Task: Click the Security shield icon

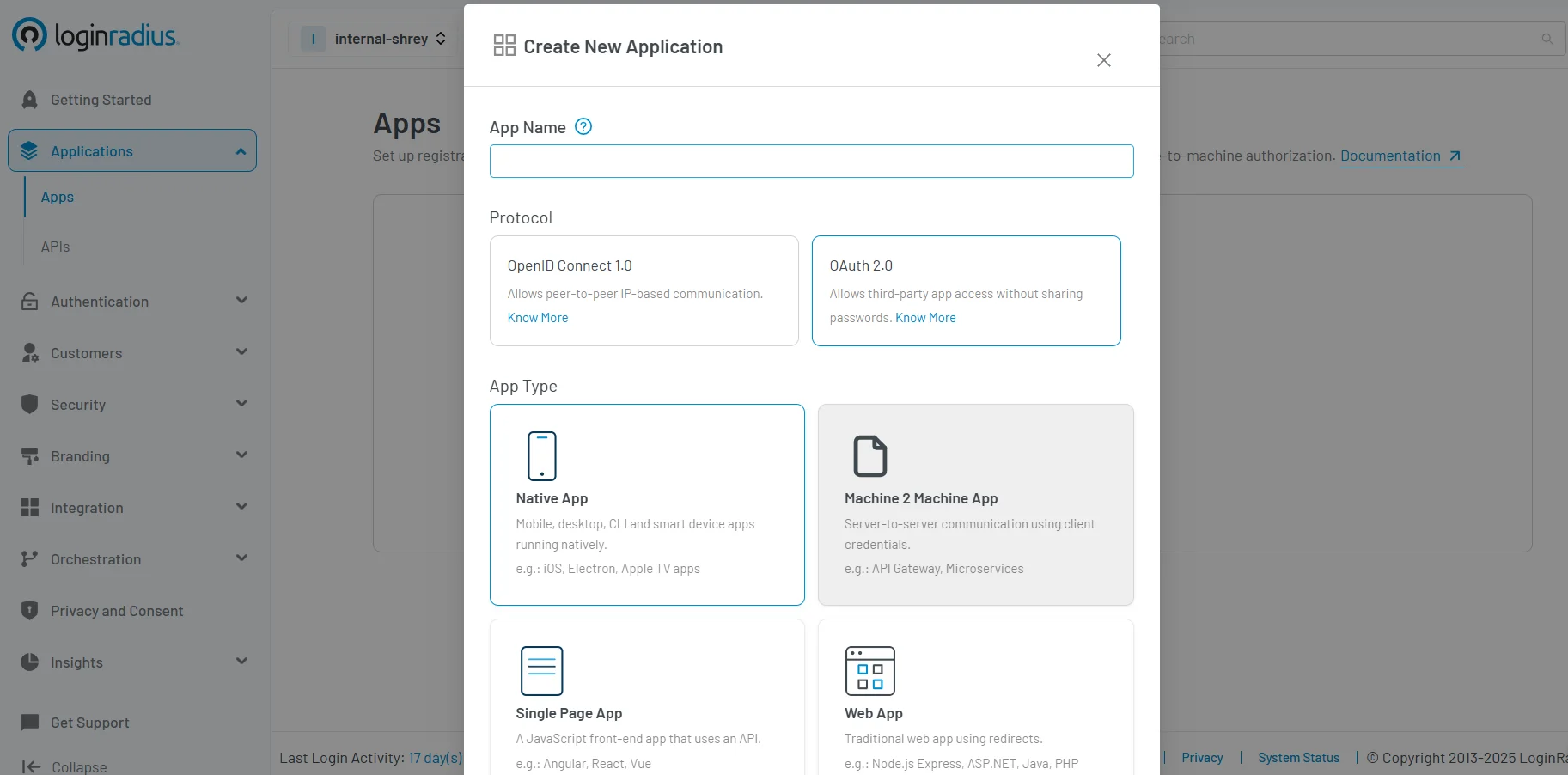Action: pos(29,404)
